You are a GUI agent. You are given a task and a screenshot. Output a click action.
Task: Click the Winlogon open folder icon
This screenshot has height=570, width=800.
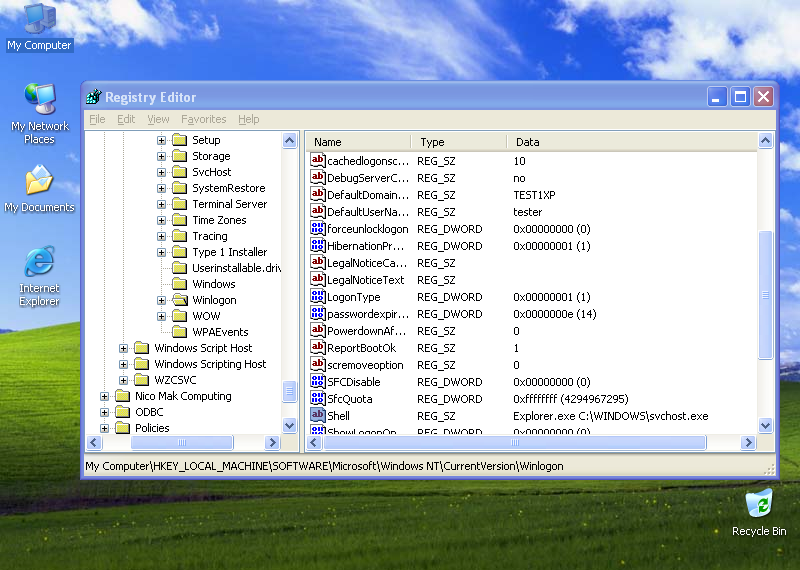pyautogui.click(x=180, y=300)
